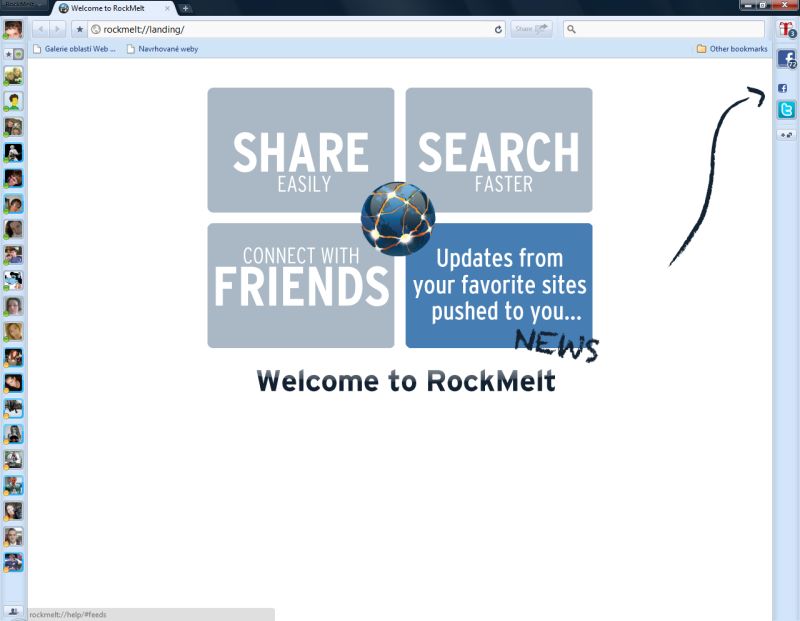Open a new tab with plus button
This screenshot has width=800, height=621.
[x=185, y=8]
